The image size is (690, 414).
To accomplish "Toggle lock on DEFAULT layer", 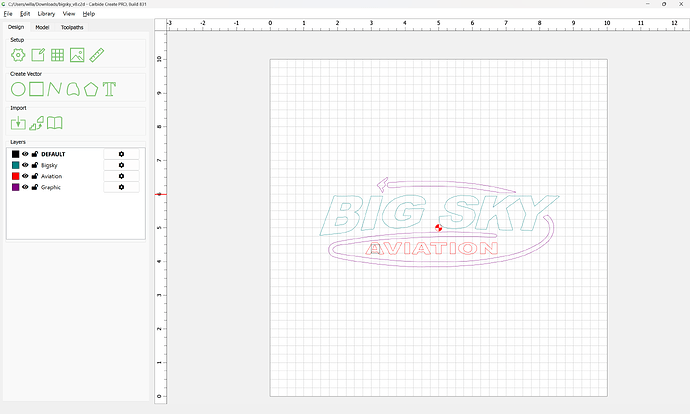I will 35,154.
